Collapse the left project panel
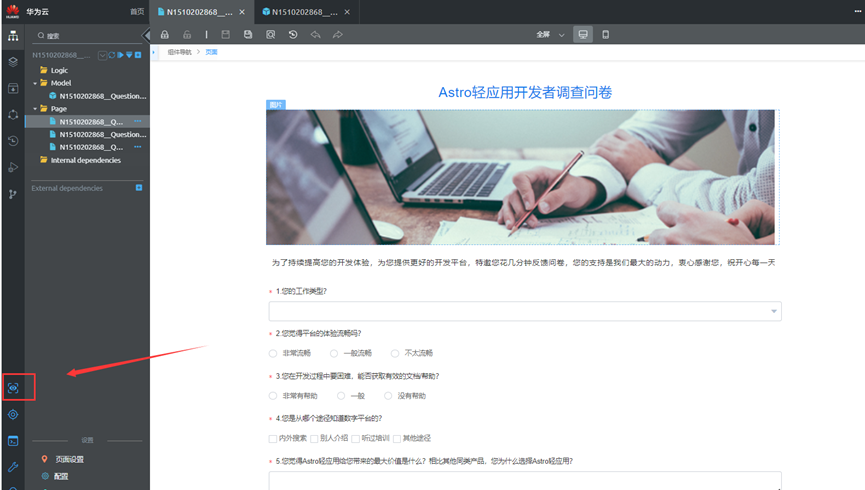 (146, 35)
